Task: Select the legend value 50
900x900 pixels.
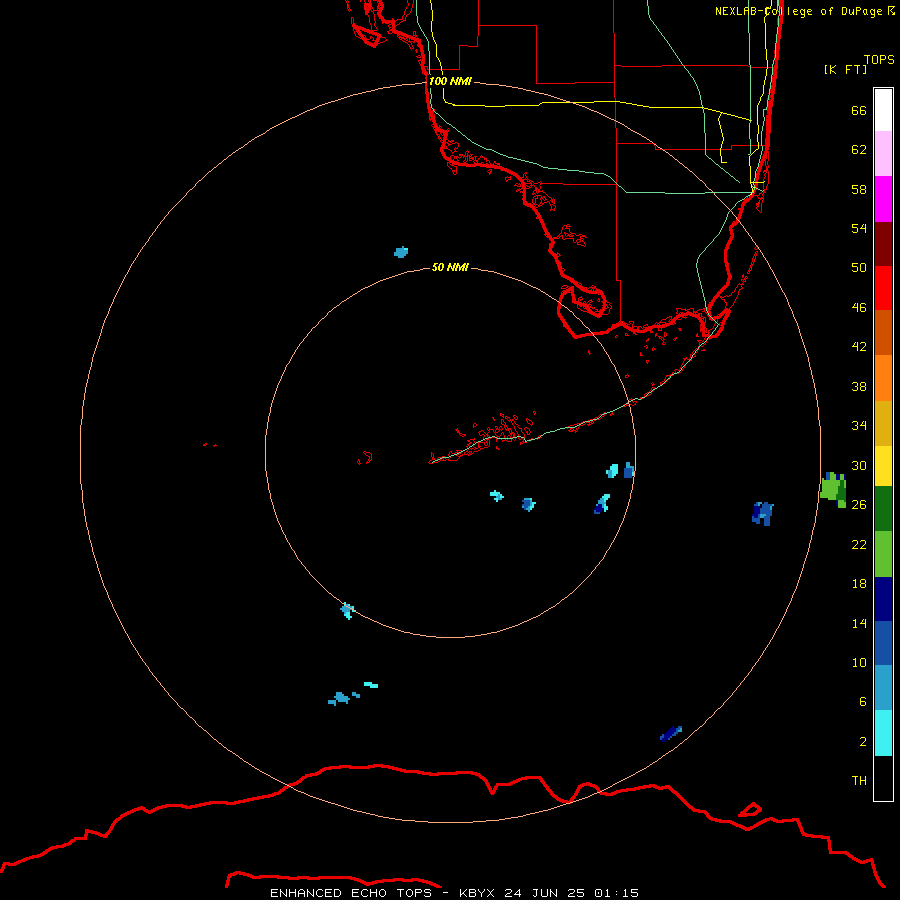Action: point(859,267)
